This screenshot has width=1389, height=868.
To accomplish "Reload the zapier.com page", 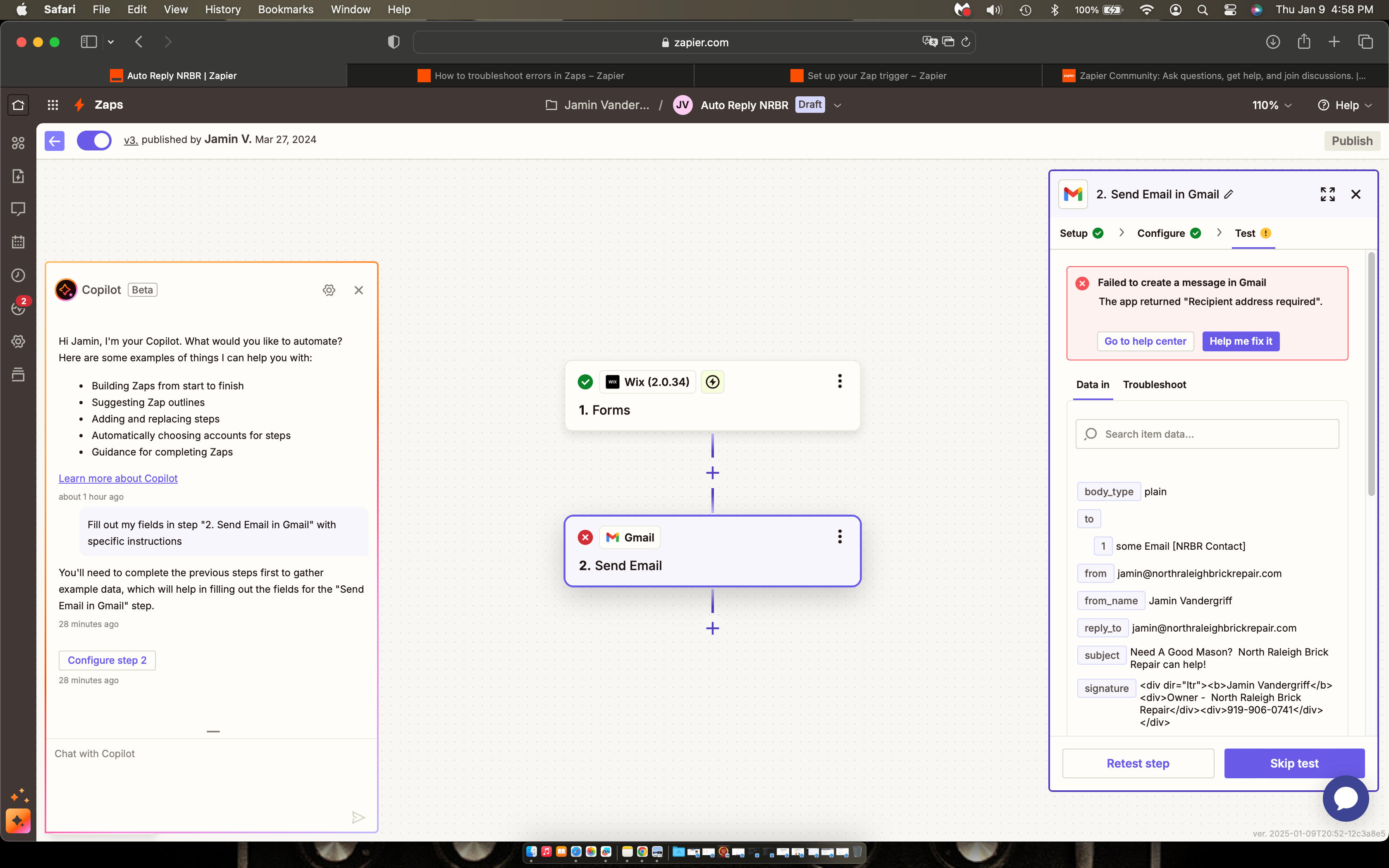I will pos(965,42).
